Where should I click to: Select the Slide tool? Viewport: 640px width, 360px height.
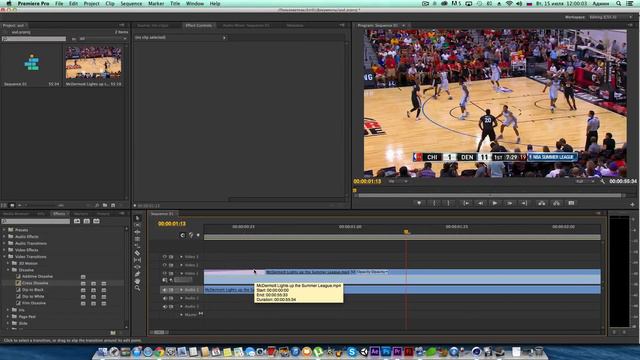click(138, 267)
